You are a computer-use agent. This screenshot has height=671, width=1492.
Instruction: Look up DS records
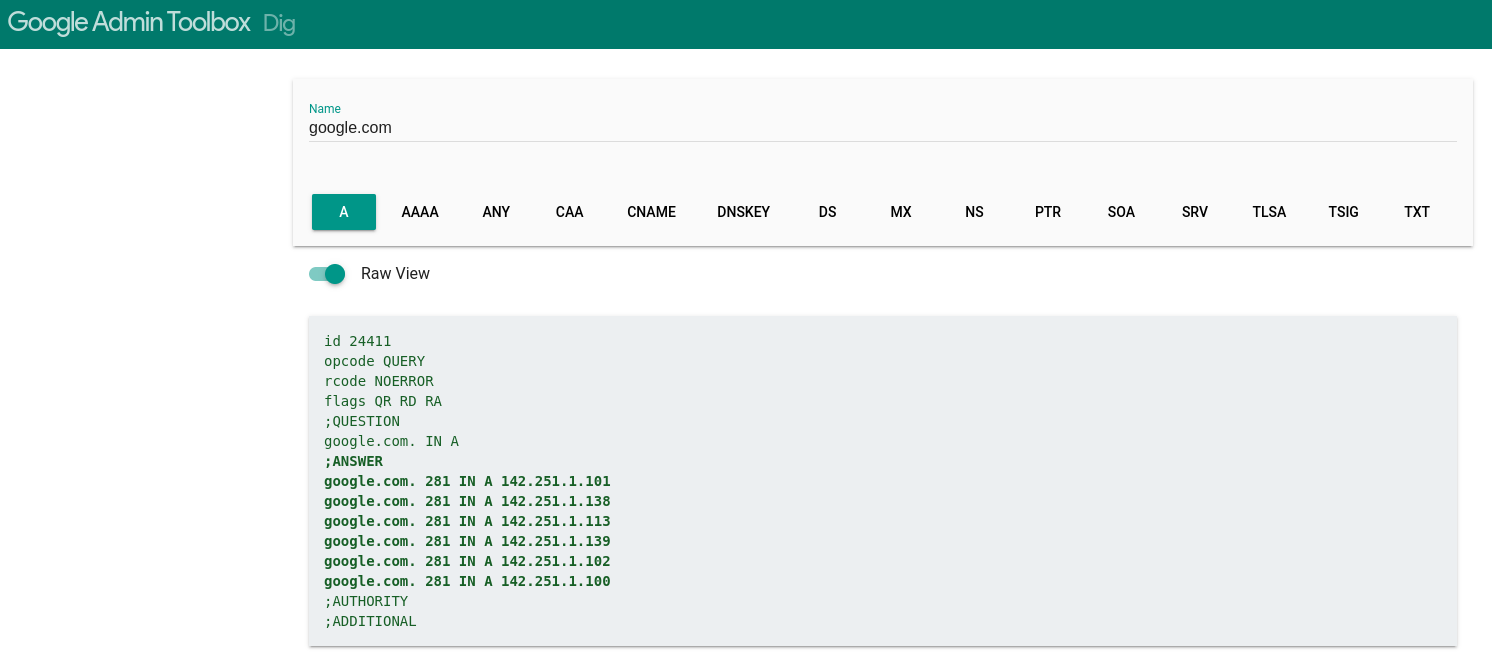click(x=827, y=212)
